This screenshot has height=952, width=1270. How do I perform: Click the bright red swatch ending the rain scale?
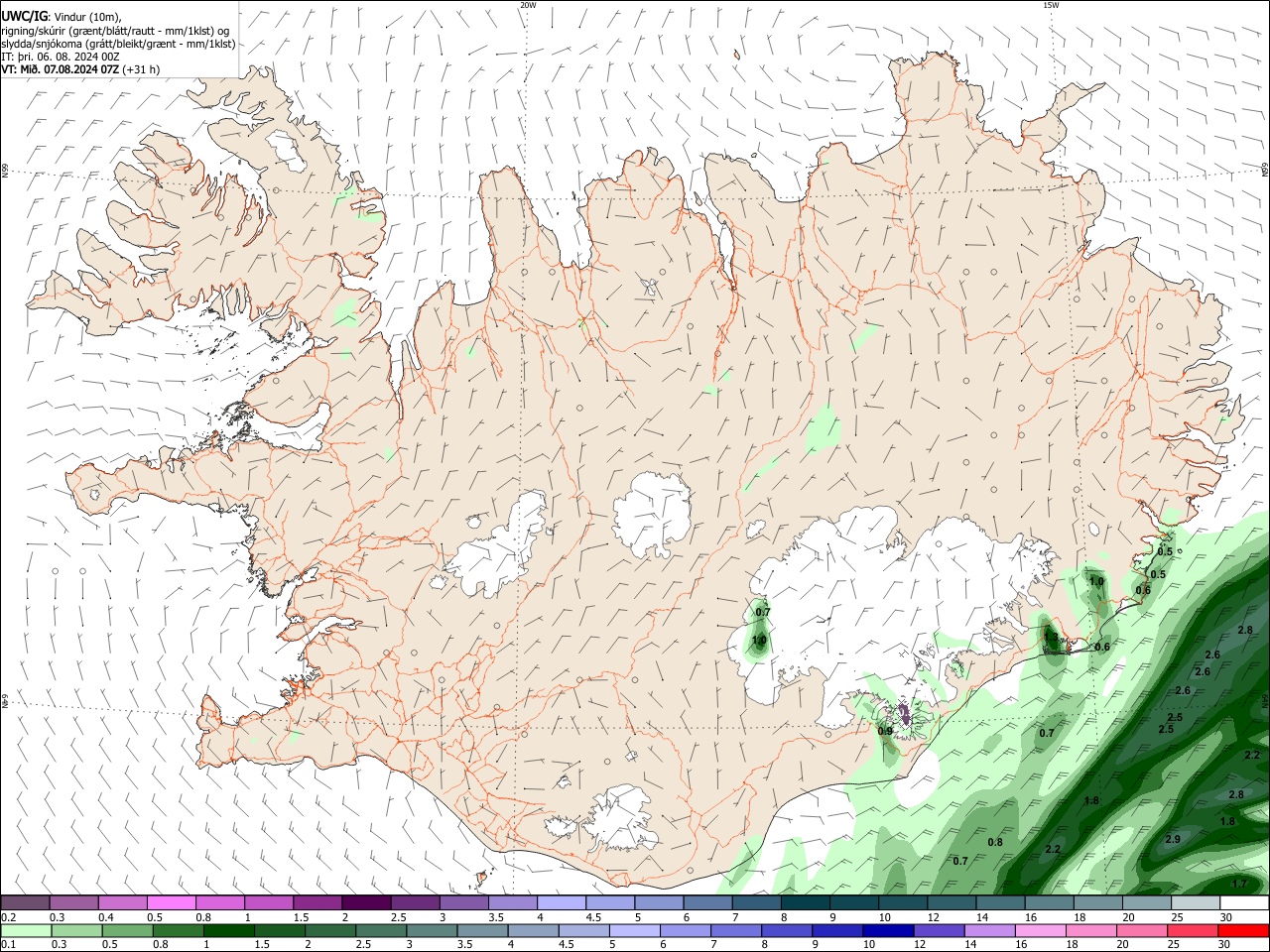pyautogui.click(x=1243, y=930)
